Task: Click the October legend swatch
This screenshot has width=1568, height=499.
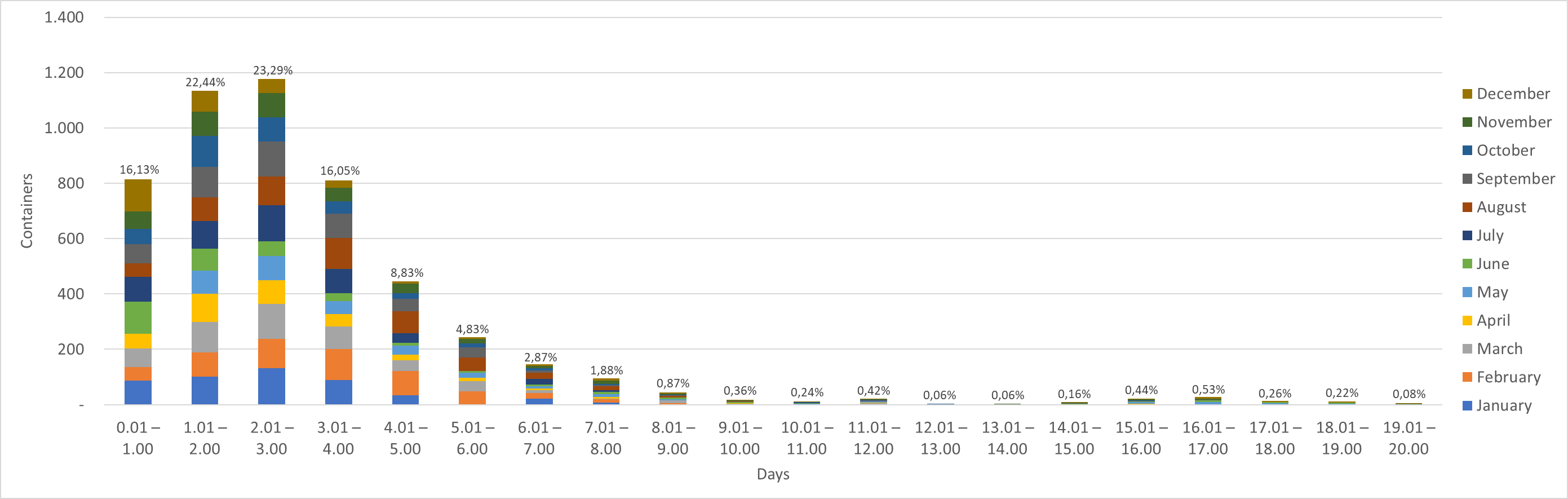Action: point(1467,151)
